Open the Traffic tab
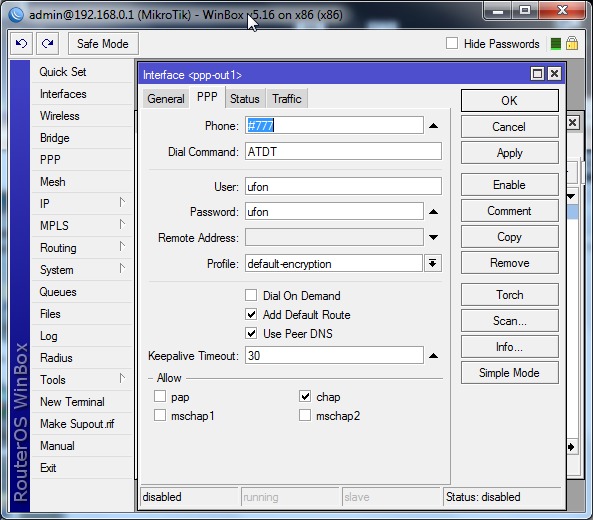593x520 pixels. pyautogui.click(x=287, y=99)
